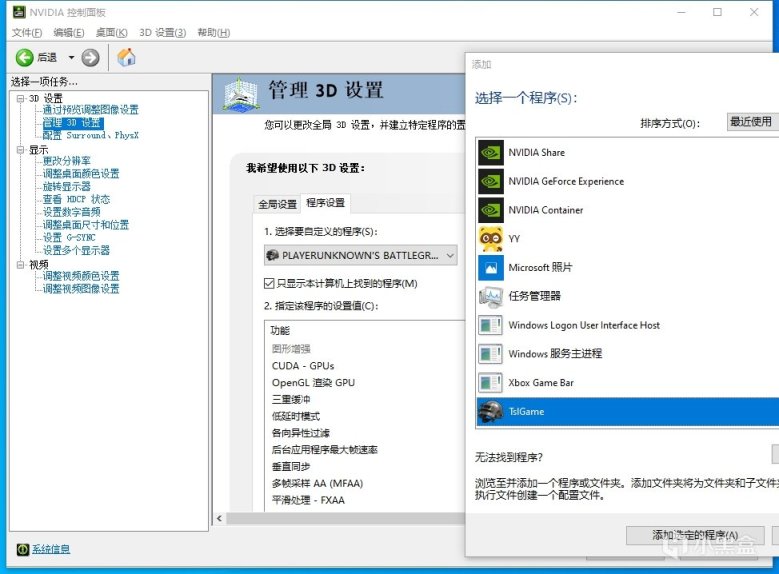
Task: Select 通过预览调整图像设置 in tree
Action: (x=91, y=110)
